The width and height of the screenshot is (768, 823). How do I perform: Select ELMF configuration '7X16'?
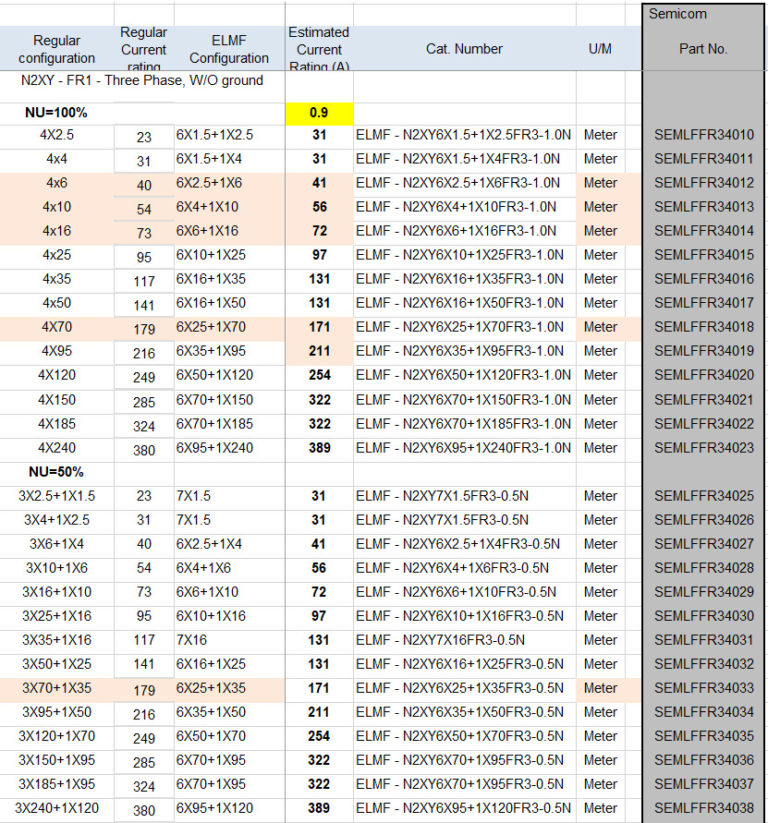click(192, 640)
